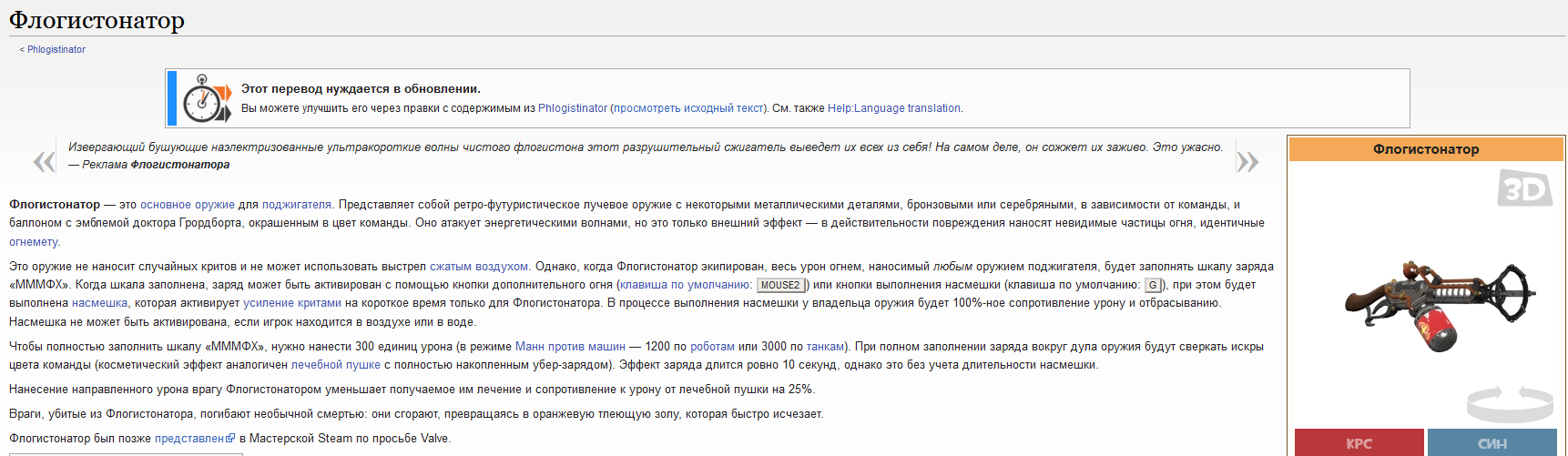Switch 3D model to КРС team
The image size is (1568, 456).
click(1359, 443)
